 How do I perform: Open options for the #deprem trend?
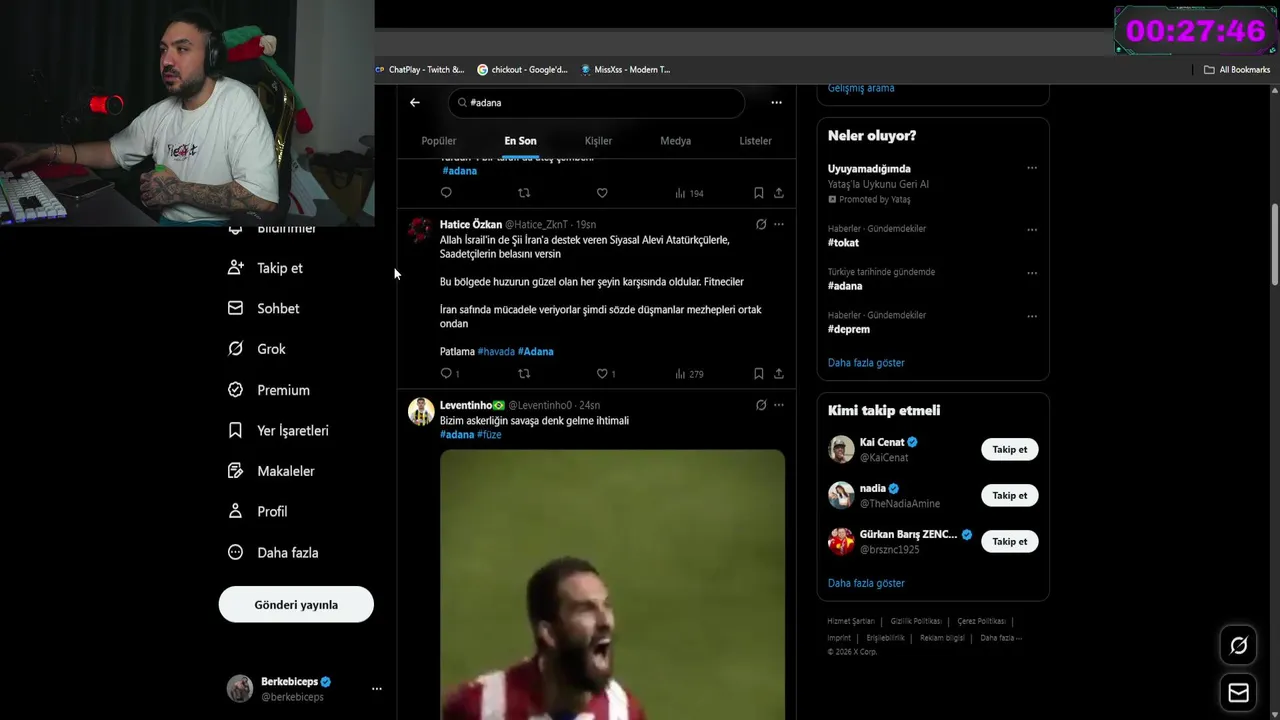tap(1032, 316)
